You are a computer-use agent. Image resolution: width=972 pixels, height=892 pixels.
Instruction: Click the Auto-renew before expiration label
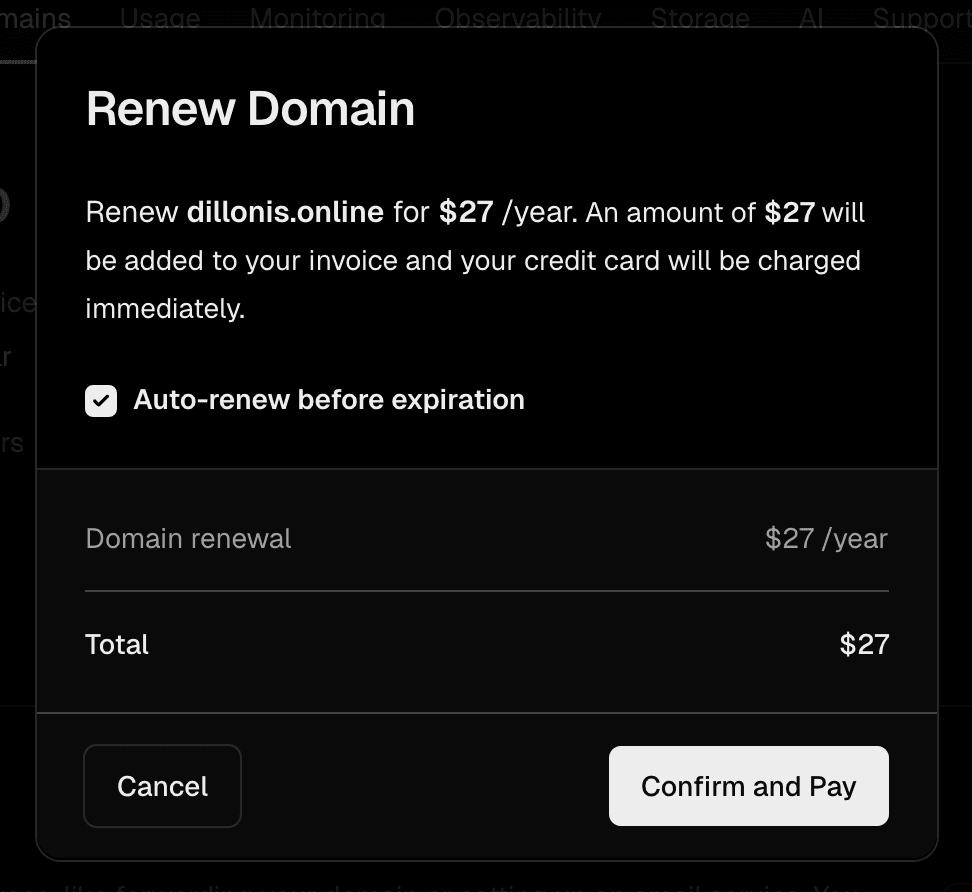(x=328, y=399)
